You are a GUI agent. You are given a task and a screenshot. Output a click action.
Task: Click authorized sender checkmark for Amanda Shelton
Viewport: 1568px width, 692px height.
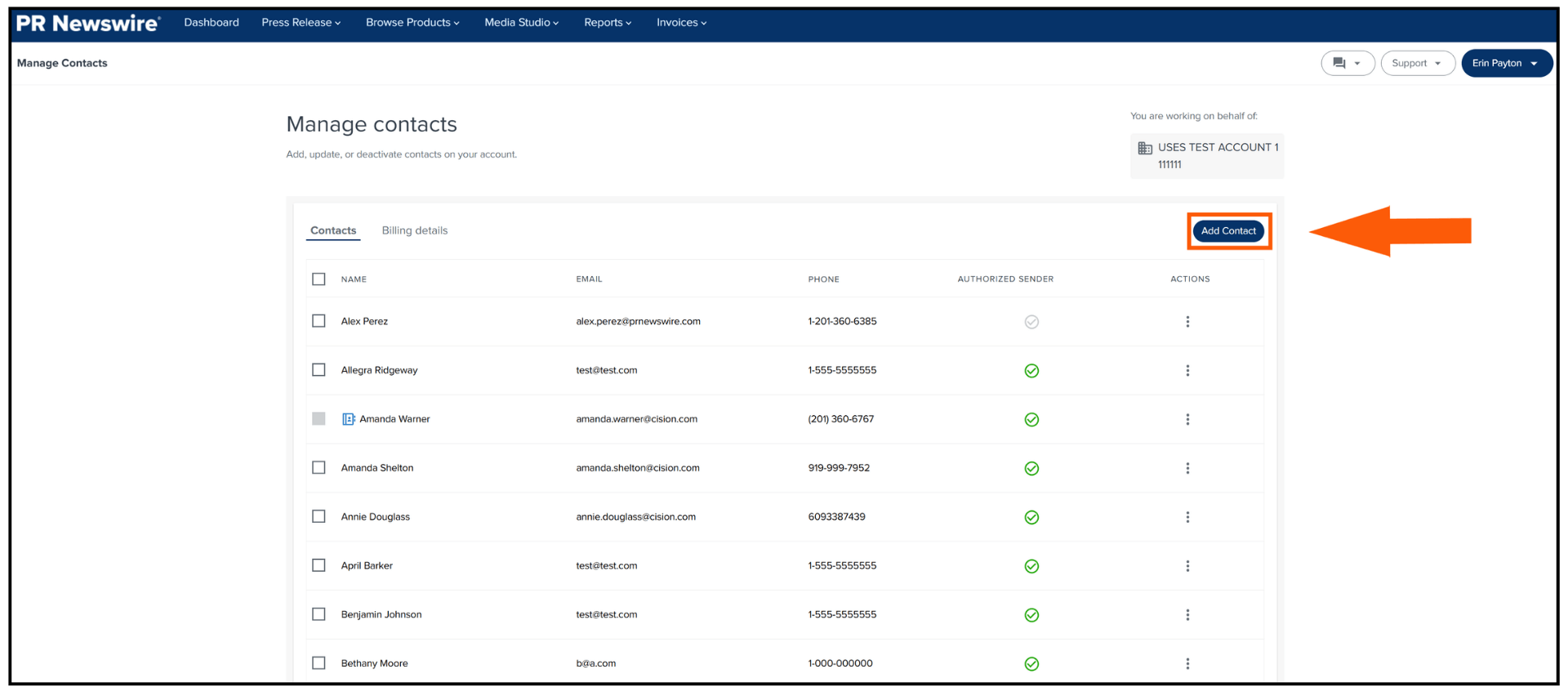pyautogui.click(x=1031, y=469)
